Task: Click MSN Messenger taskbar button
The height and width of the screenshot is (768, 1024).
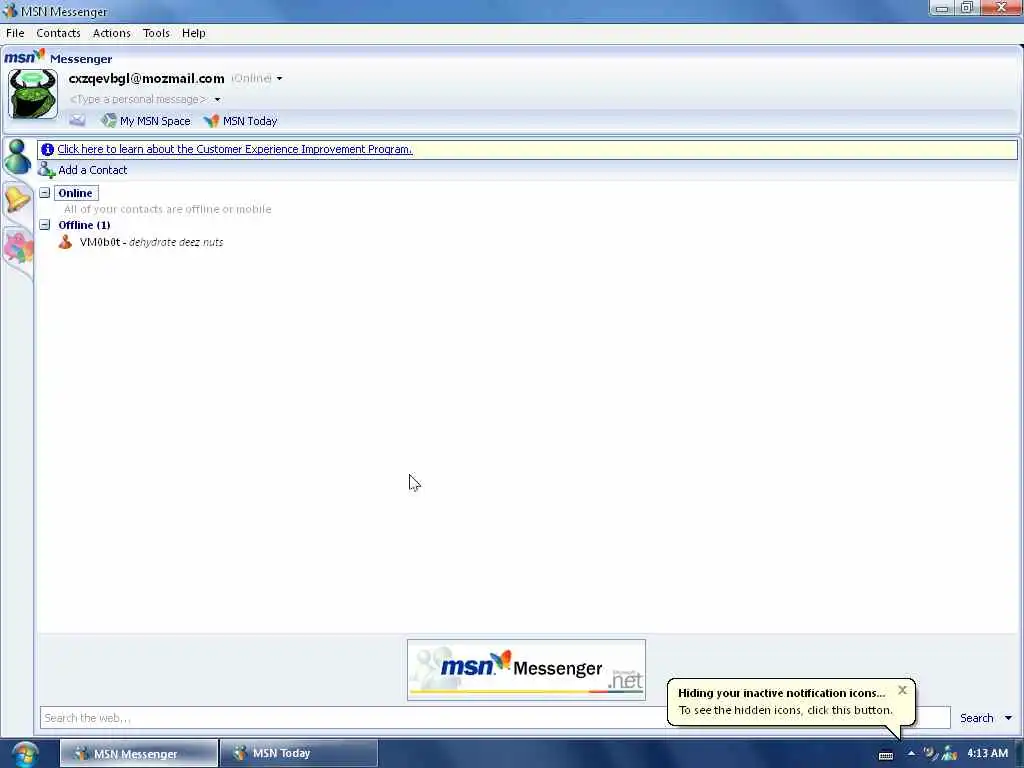Action: (x=138, y=753)
